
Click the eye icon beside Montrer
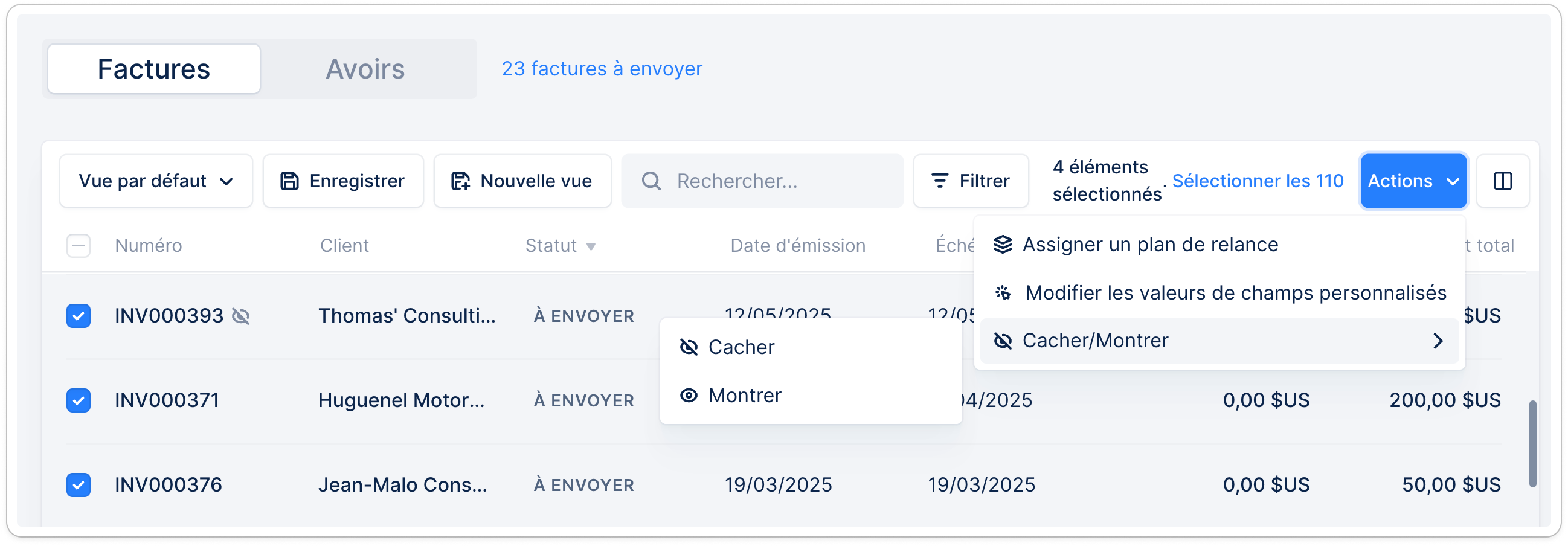(x=689, y=396)
